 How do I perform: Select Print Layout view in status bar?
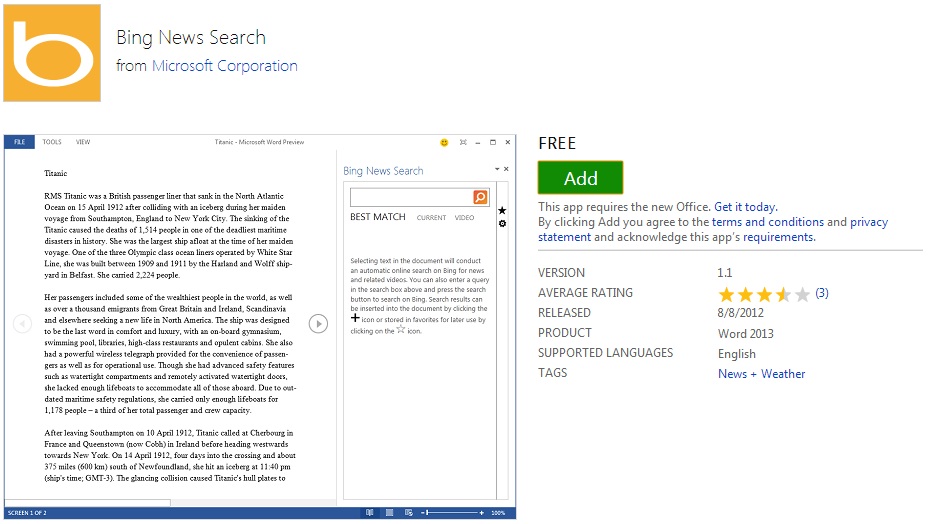click(x=389, y=513)
